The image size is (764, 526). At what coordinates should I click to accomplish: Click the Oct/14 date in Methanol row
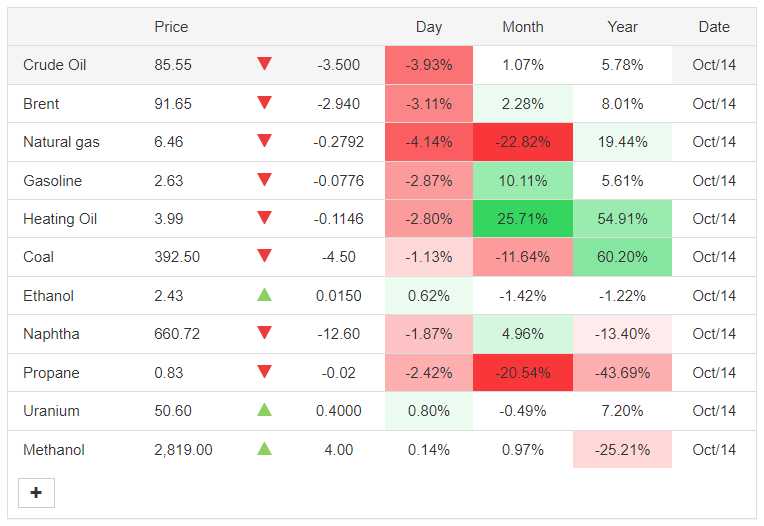(x=714, y=450)
